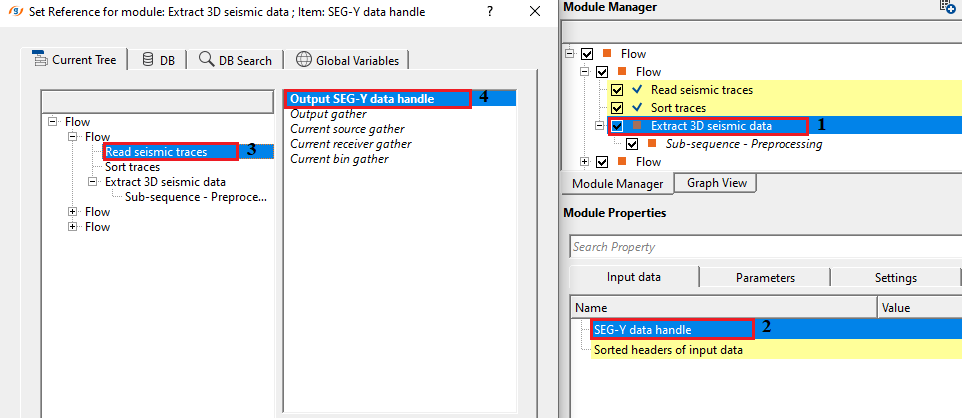Screen dimensions: 962x418
Task: Click the application logo icon in dialog title
Action: [x=17, y=12]
